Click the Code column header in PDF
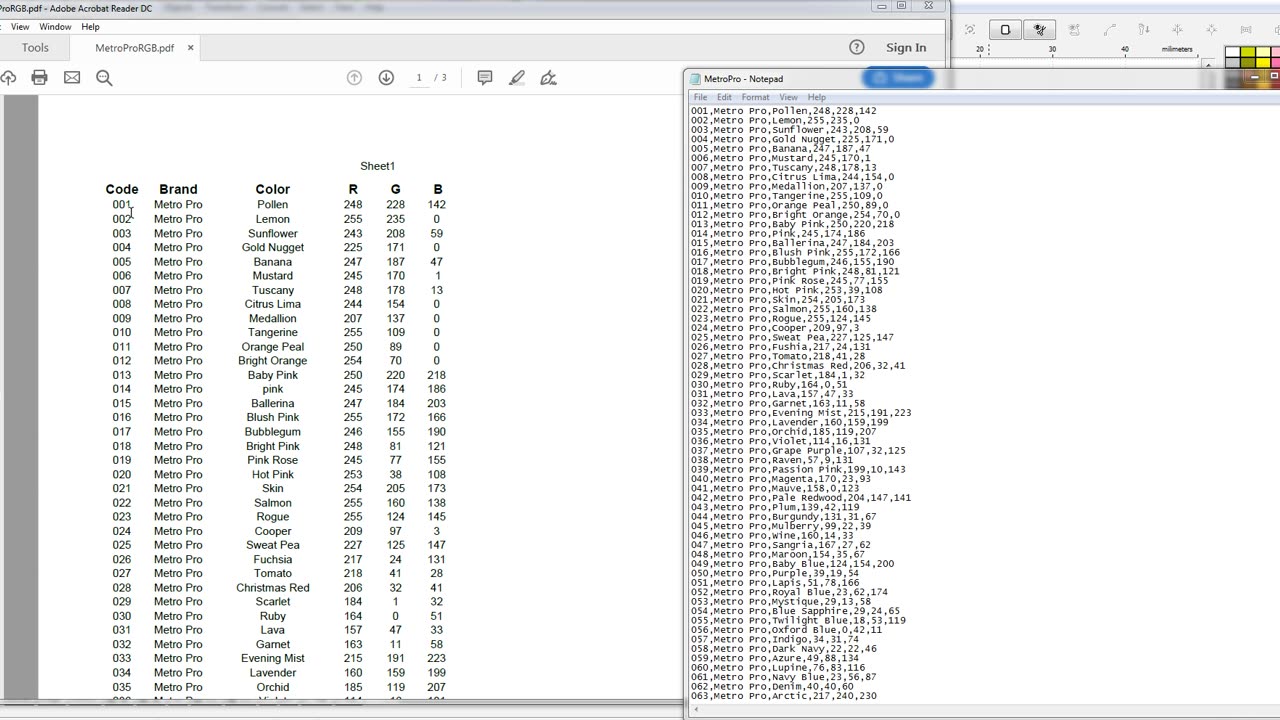 (x=122, y=189)
